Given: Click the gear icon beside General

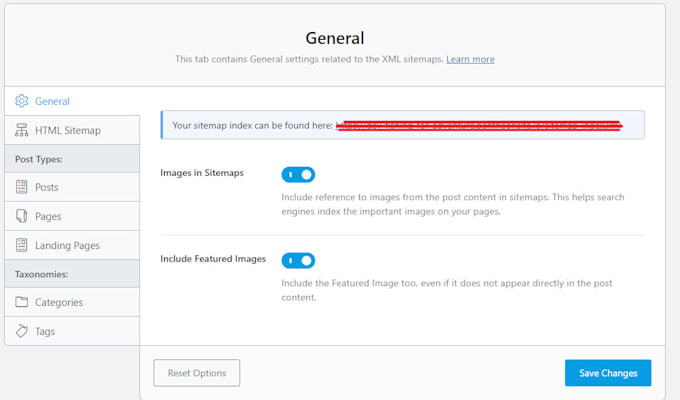Looking at the screenshot, I should click(x=21, y=101).
